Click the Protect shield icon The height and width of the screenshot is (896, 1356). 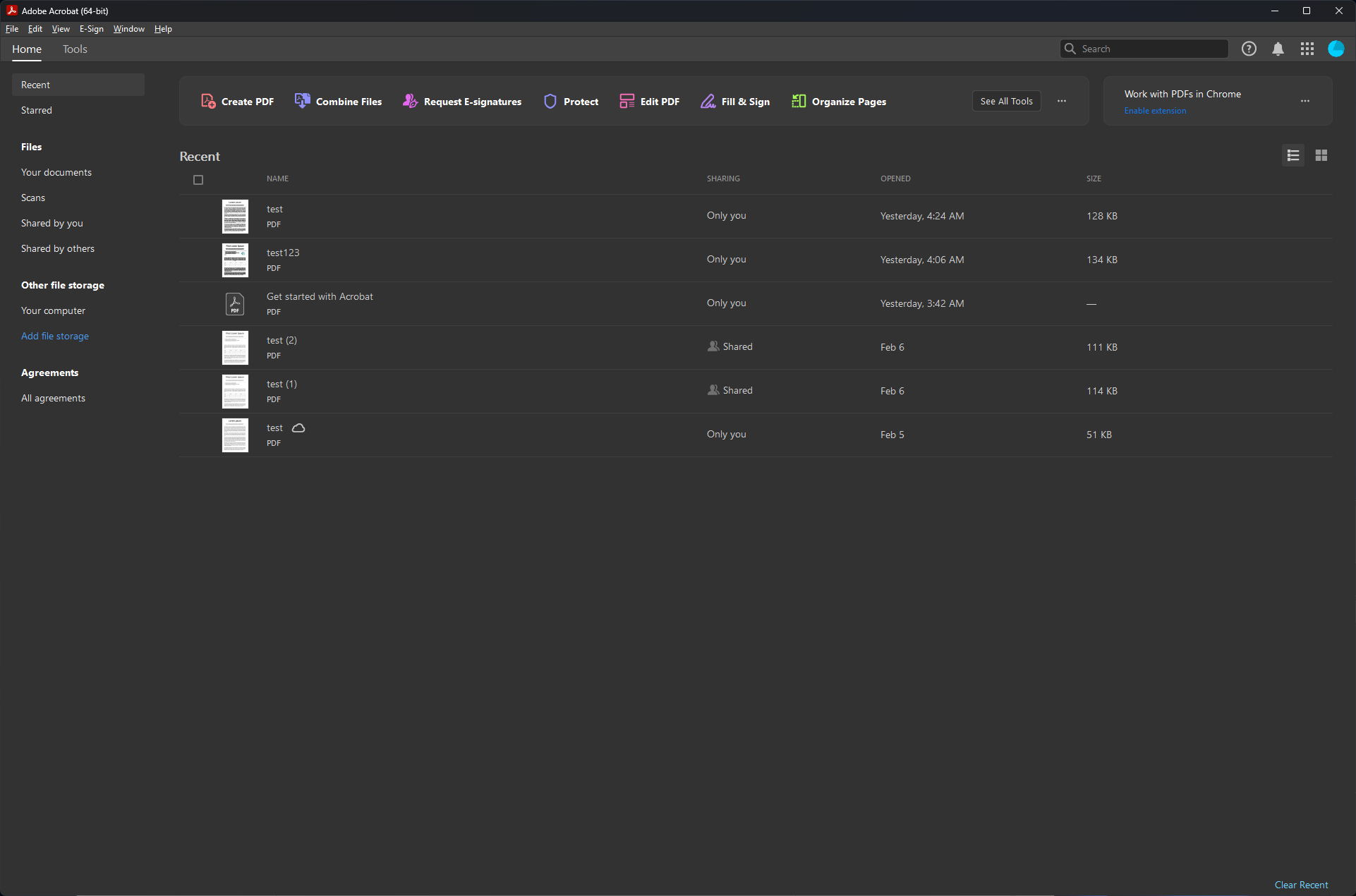(550, 102)
